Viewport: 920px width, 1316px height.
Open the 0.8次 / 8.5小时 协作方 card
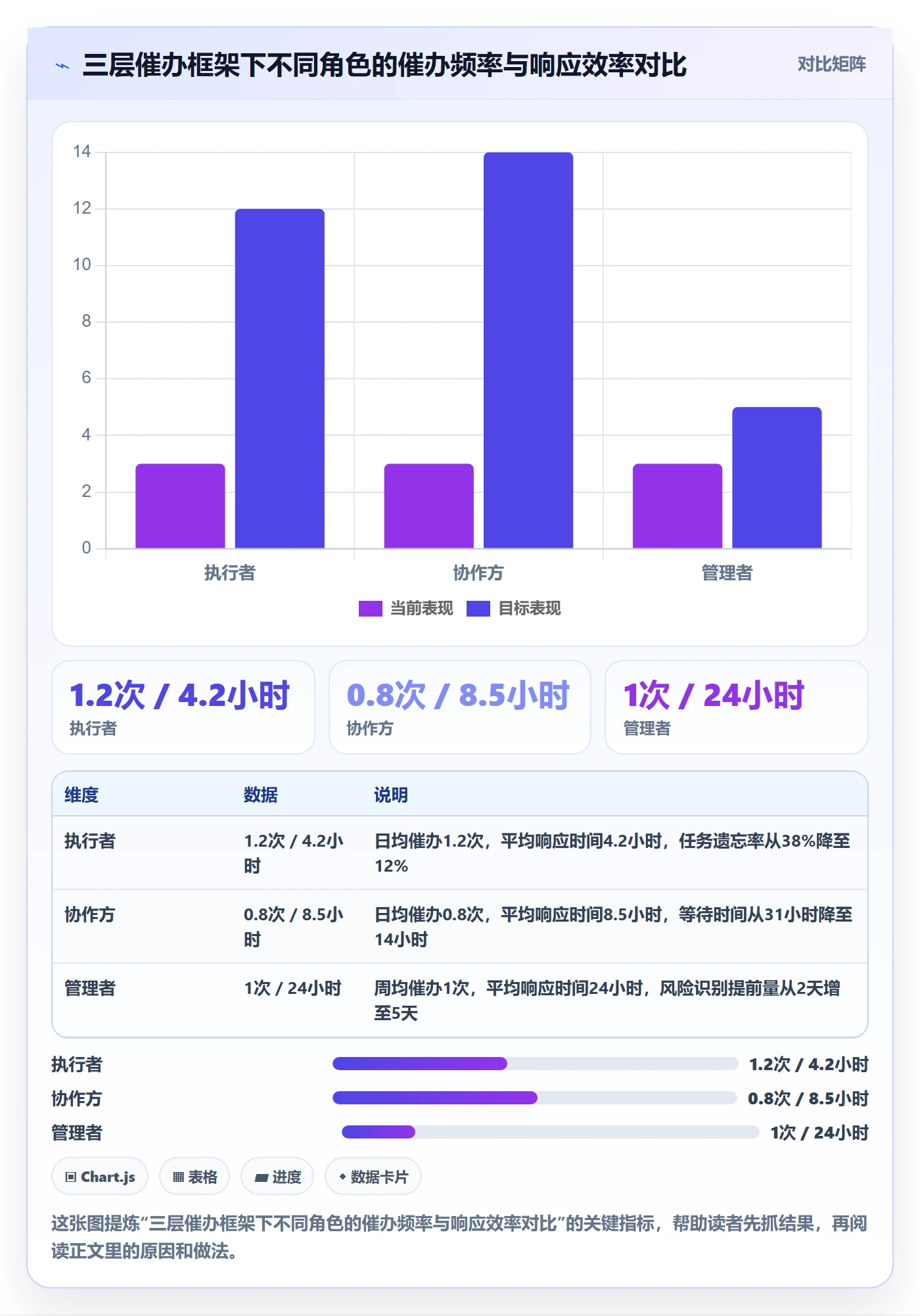tap(460, 707)
